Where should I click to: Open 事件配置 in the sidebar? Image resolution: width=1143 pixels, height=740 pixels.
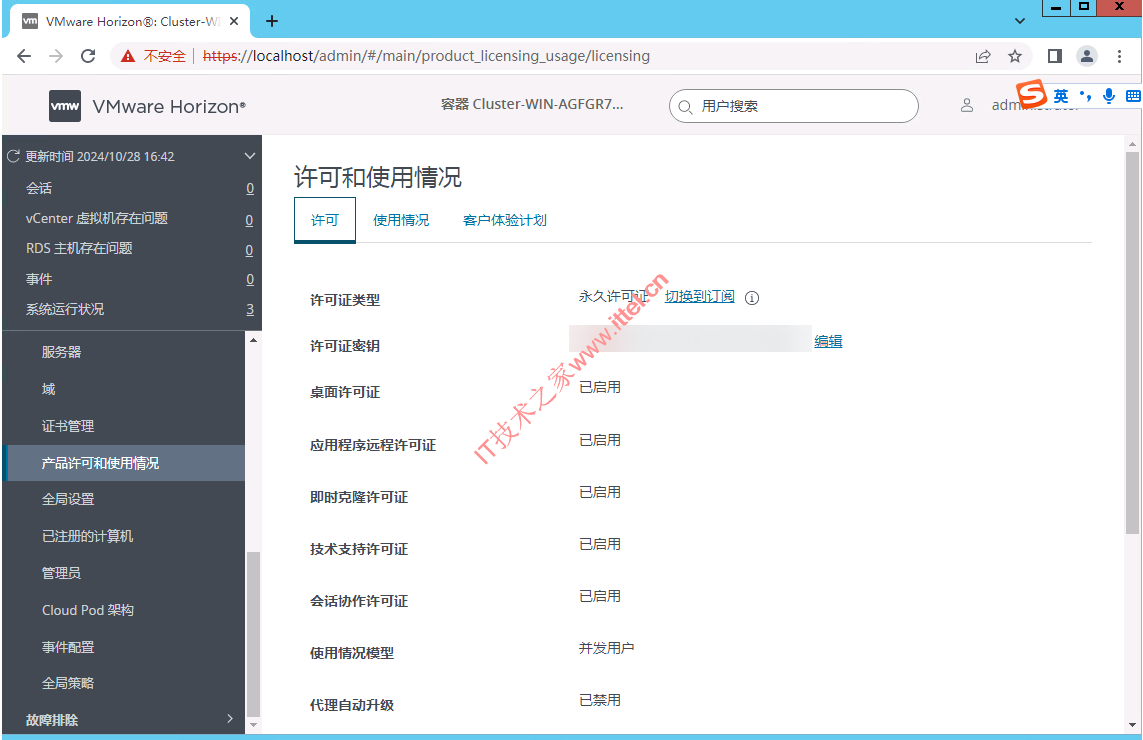tap(68, 647)
